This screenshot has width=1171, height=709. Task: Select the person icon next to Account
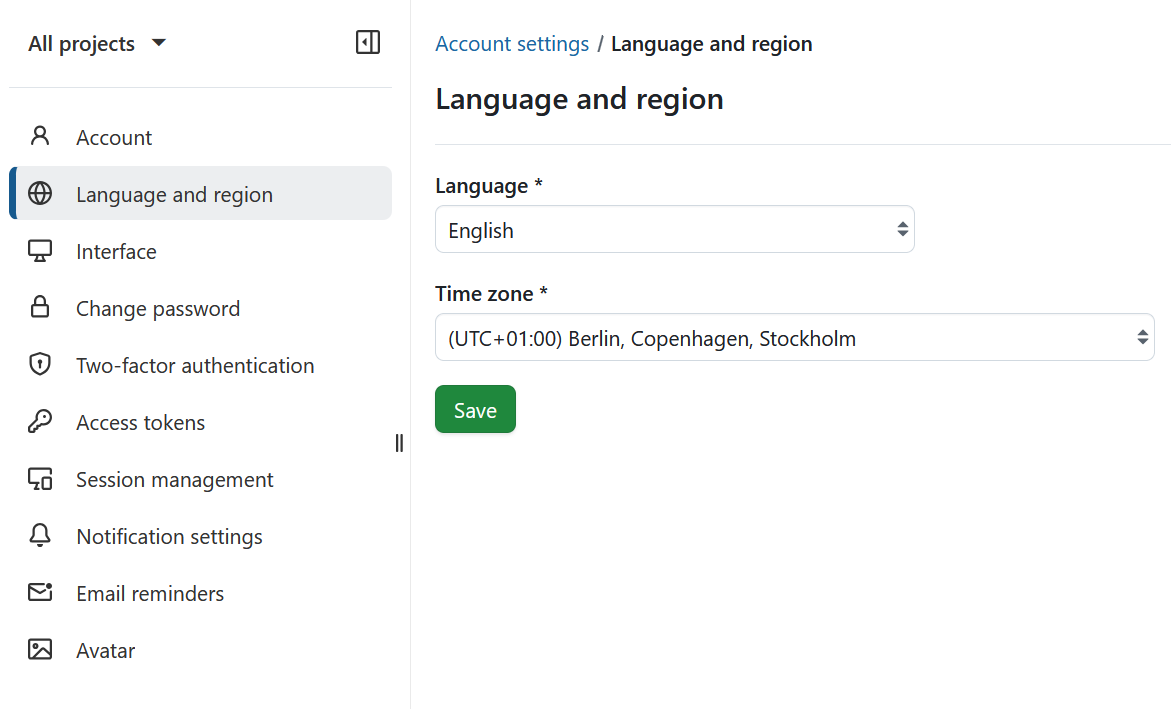[40, 136]
